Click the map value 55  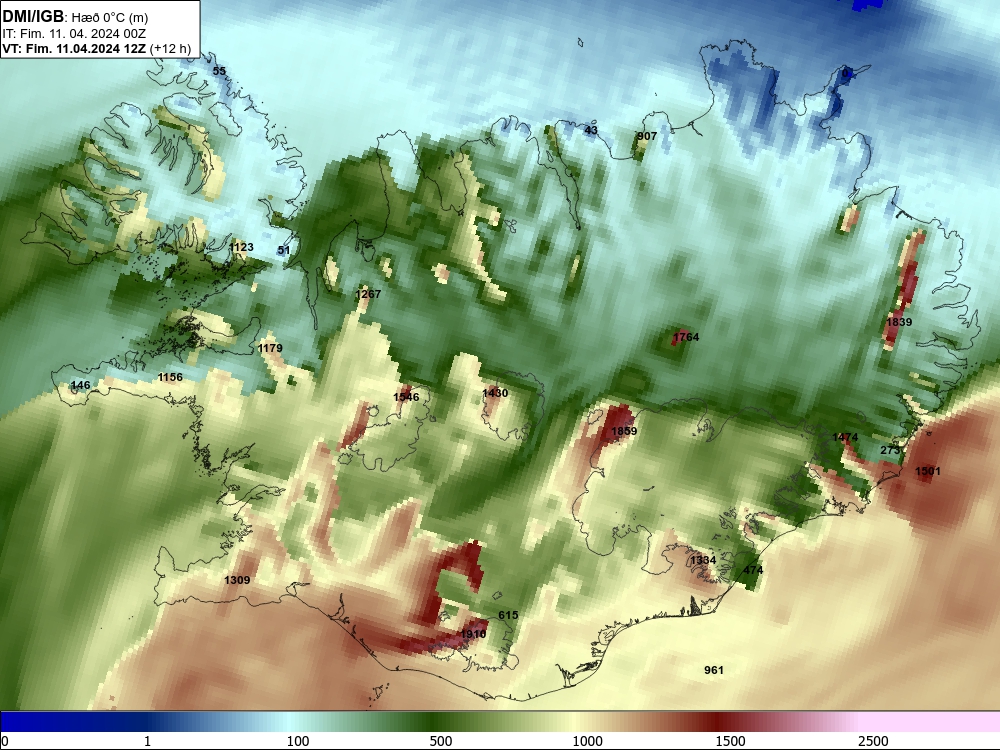click(x=219, y=71)
